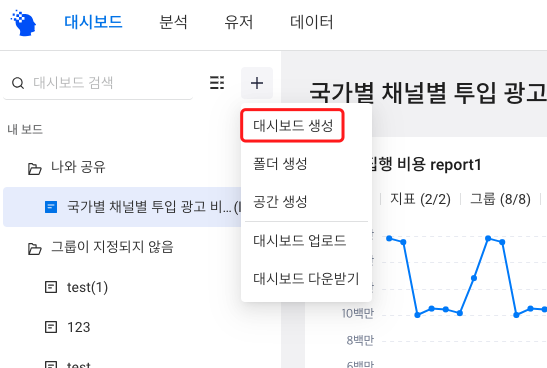The width and height of the screenshot is (547, 368).
Task: Click 대시보드 업로드 option
Action: pos(300,240)
